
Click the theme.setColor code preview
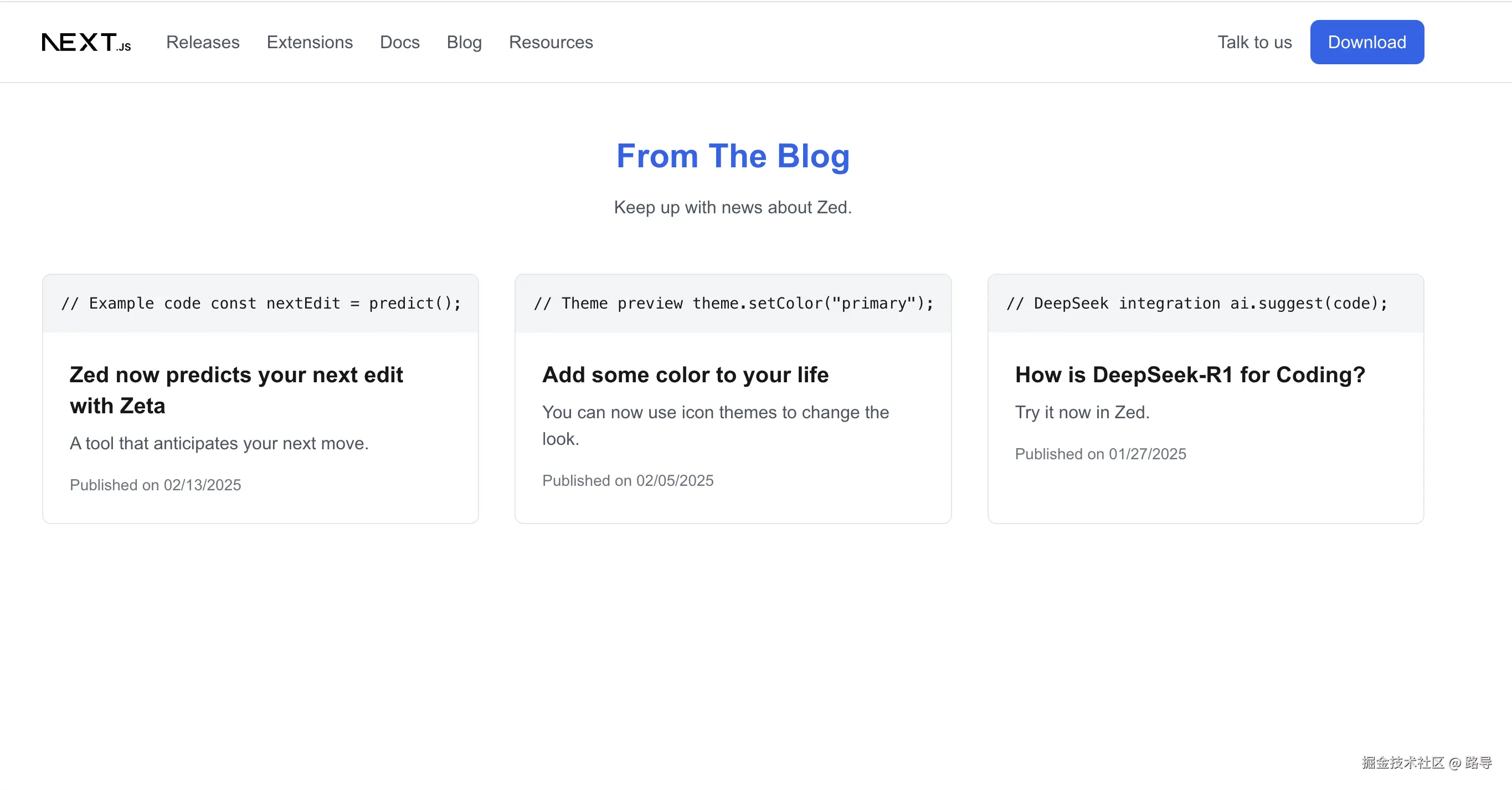pyautogui.click(x=733, y=304)
